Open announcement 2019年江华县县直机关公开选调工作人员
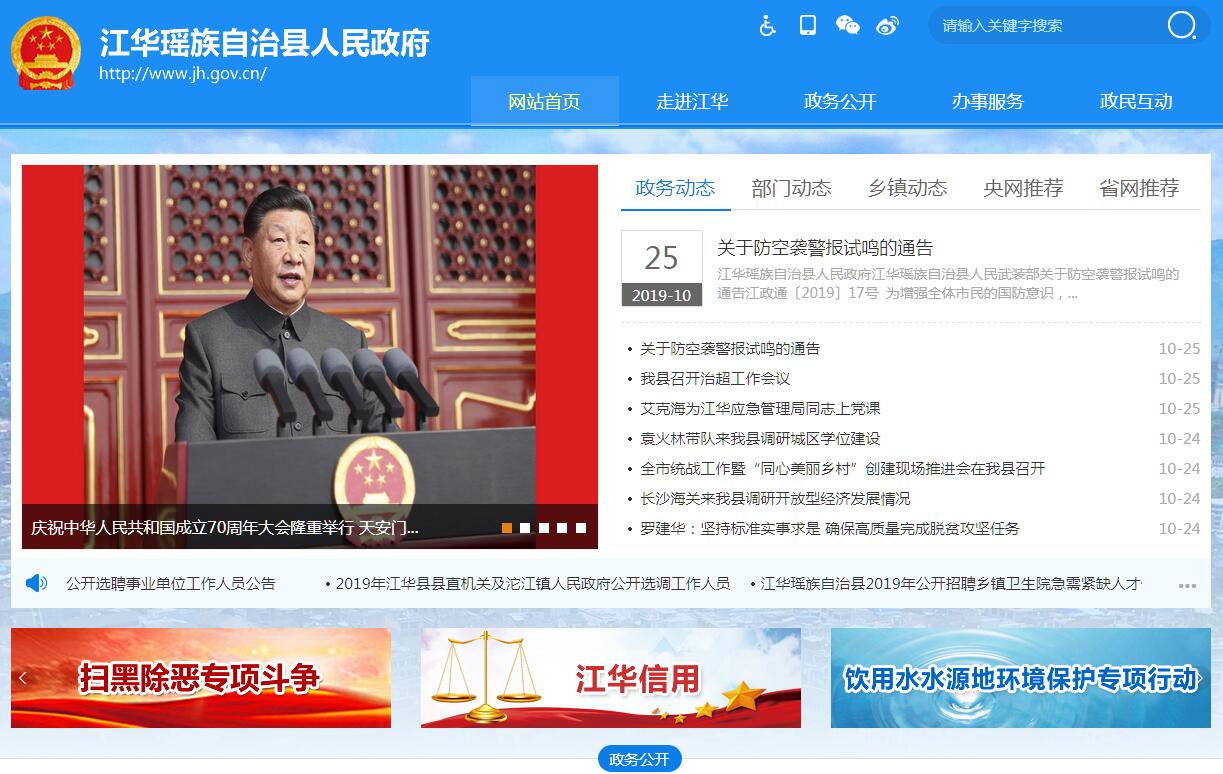1223x774 pixels. click(533, 583)
